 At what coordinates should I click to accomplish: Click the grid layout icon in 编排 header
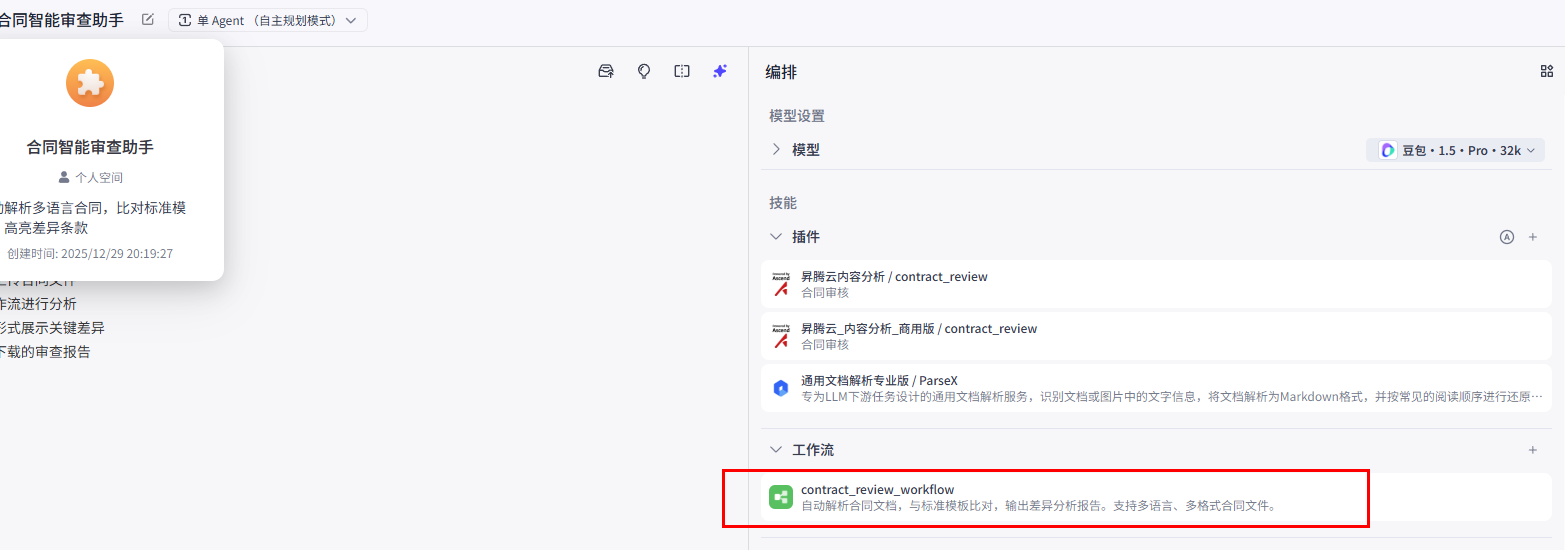coord(1547,71)
